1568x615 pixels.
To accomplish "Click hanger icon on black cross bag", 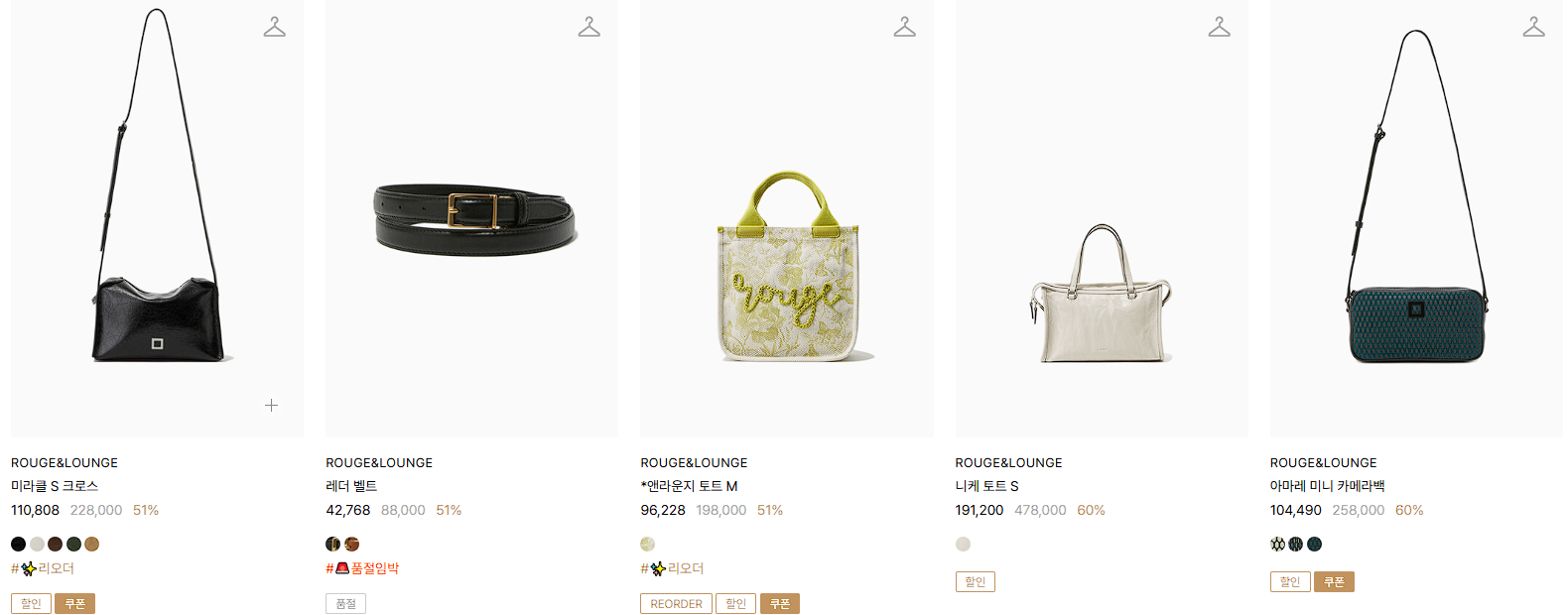I will pos(275,27).
